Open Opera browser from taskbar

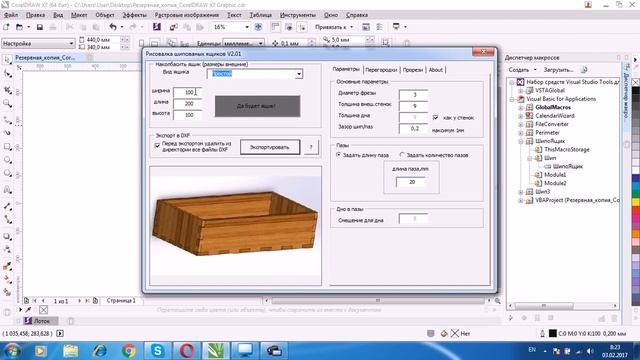click(187, 351)
